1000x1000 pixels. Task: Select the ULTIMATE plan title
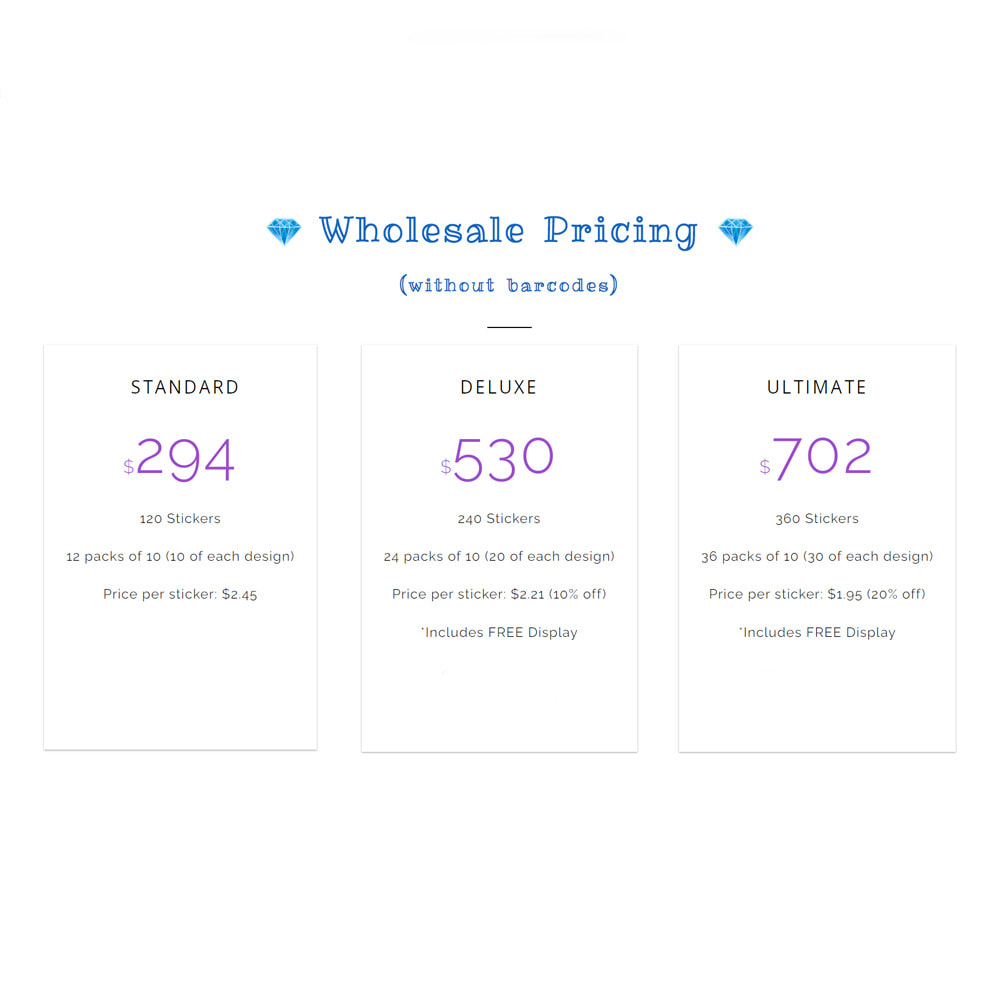point(817,387)
